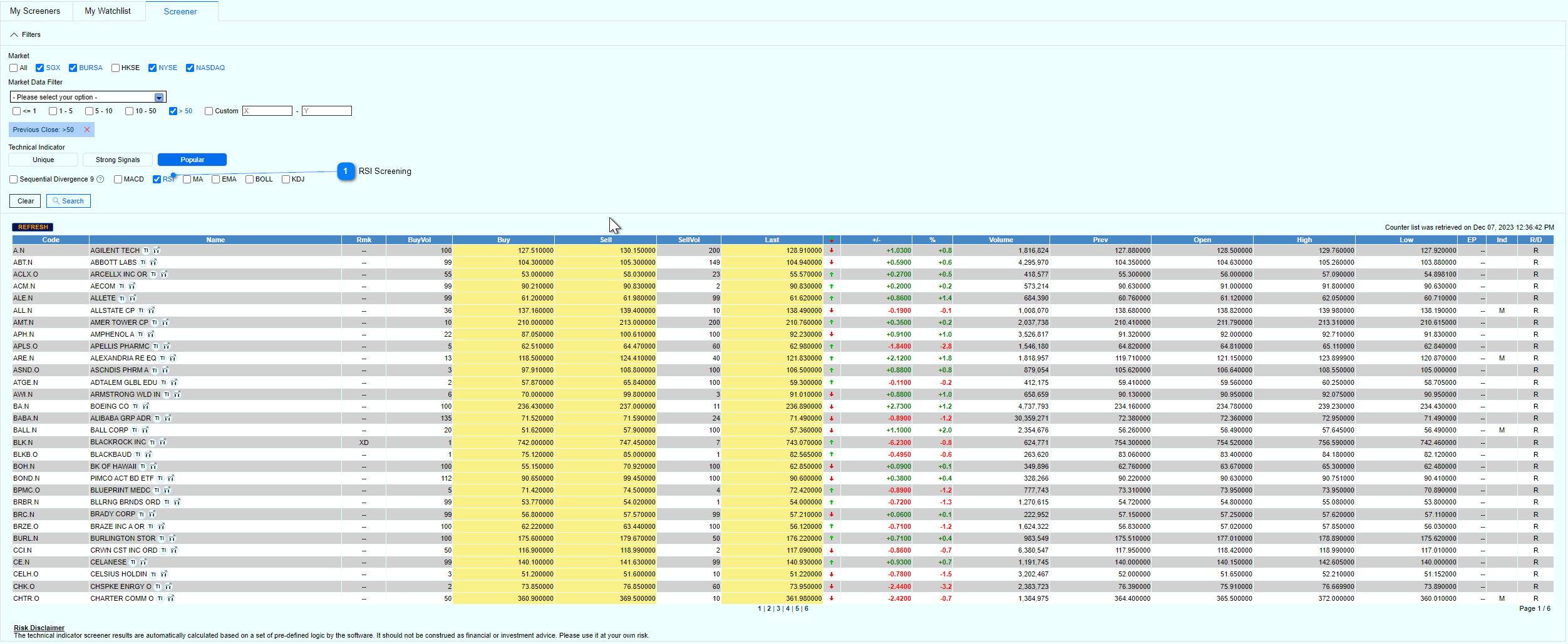The image size is (1568, 644).
Task: Uncheck the SGX market checkbox
Action: click(x=40, y=68)
